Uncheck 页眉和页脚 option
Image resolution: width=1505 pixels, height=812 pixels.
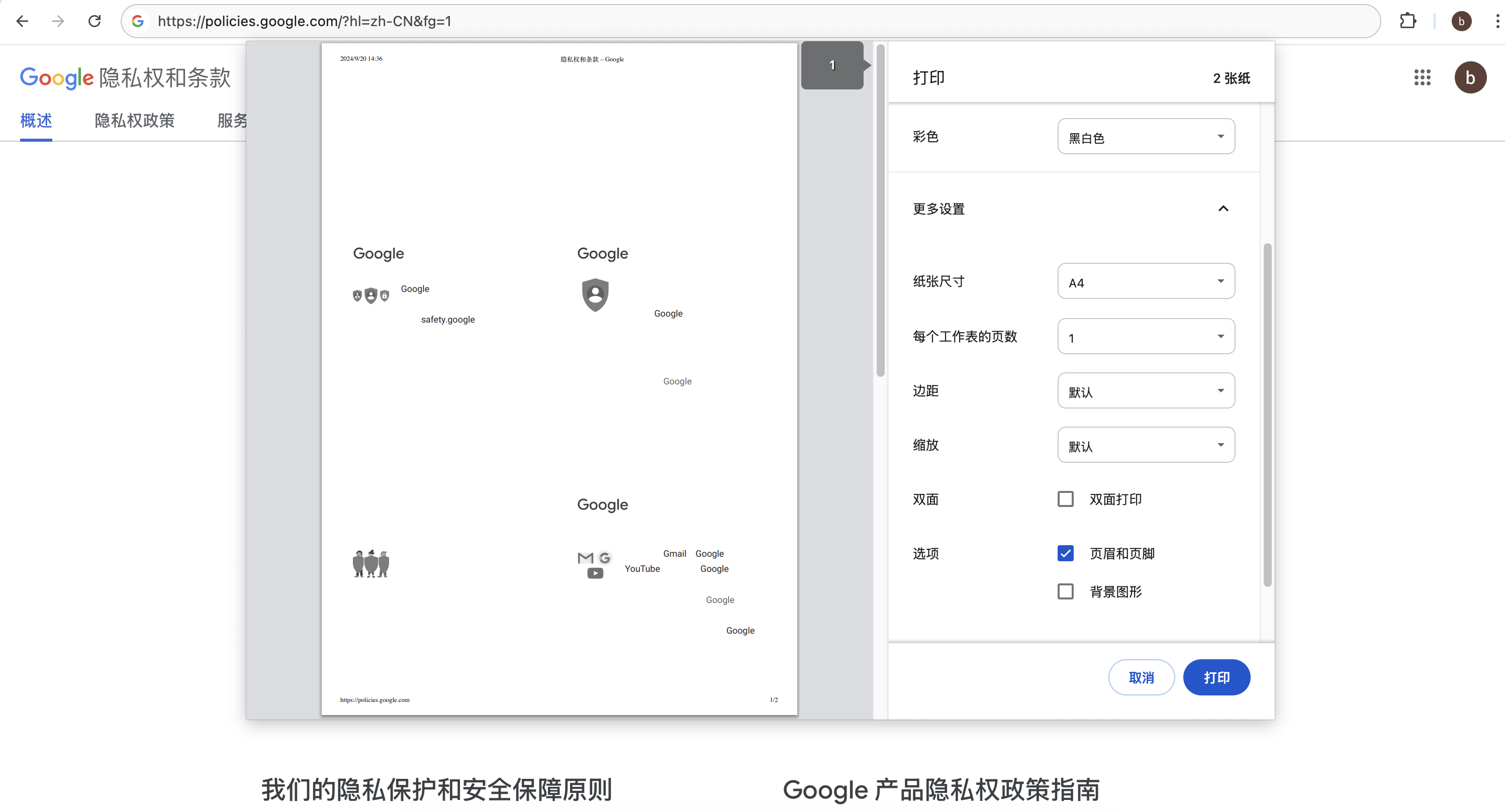pyautogui.click(x=1065, y=553)
